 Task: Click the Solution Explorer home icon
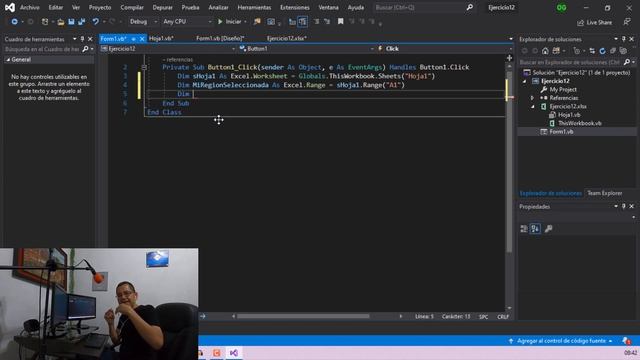tap(545, 51)
